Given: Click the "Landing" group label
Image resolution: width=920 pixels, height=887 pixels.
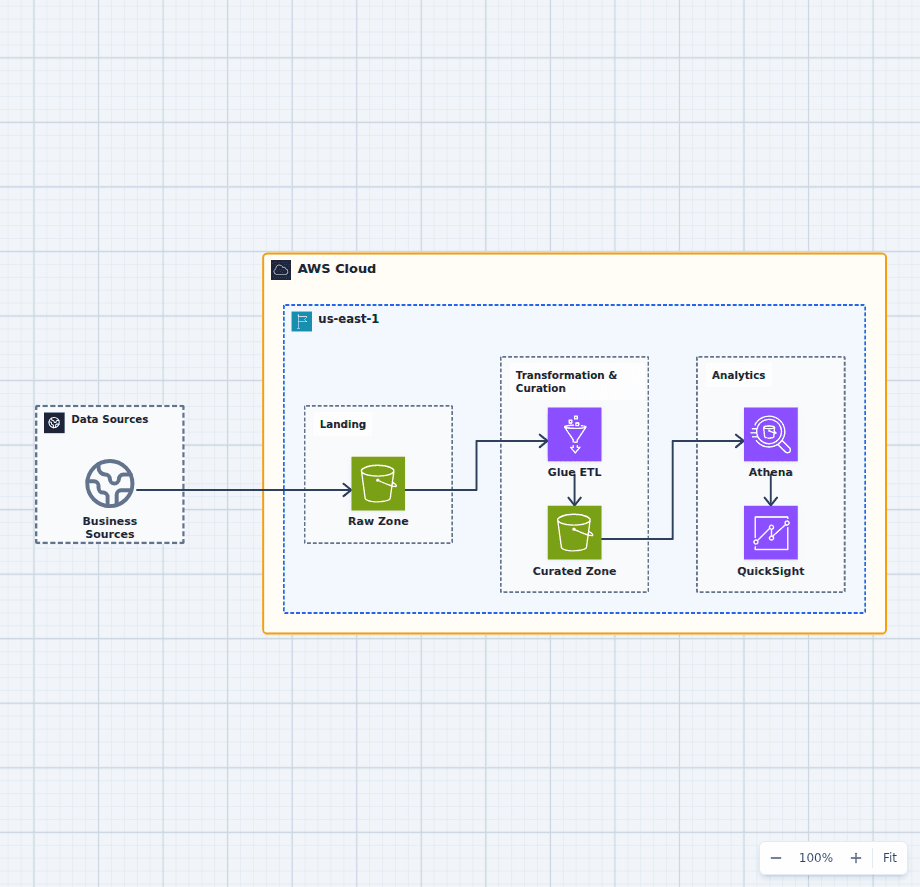Looking at the screenshot, I should (x=343, y=424).
